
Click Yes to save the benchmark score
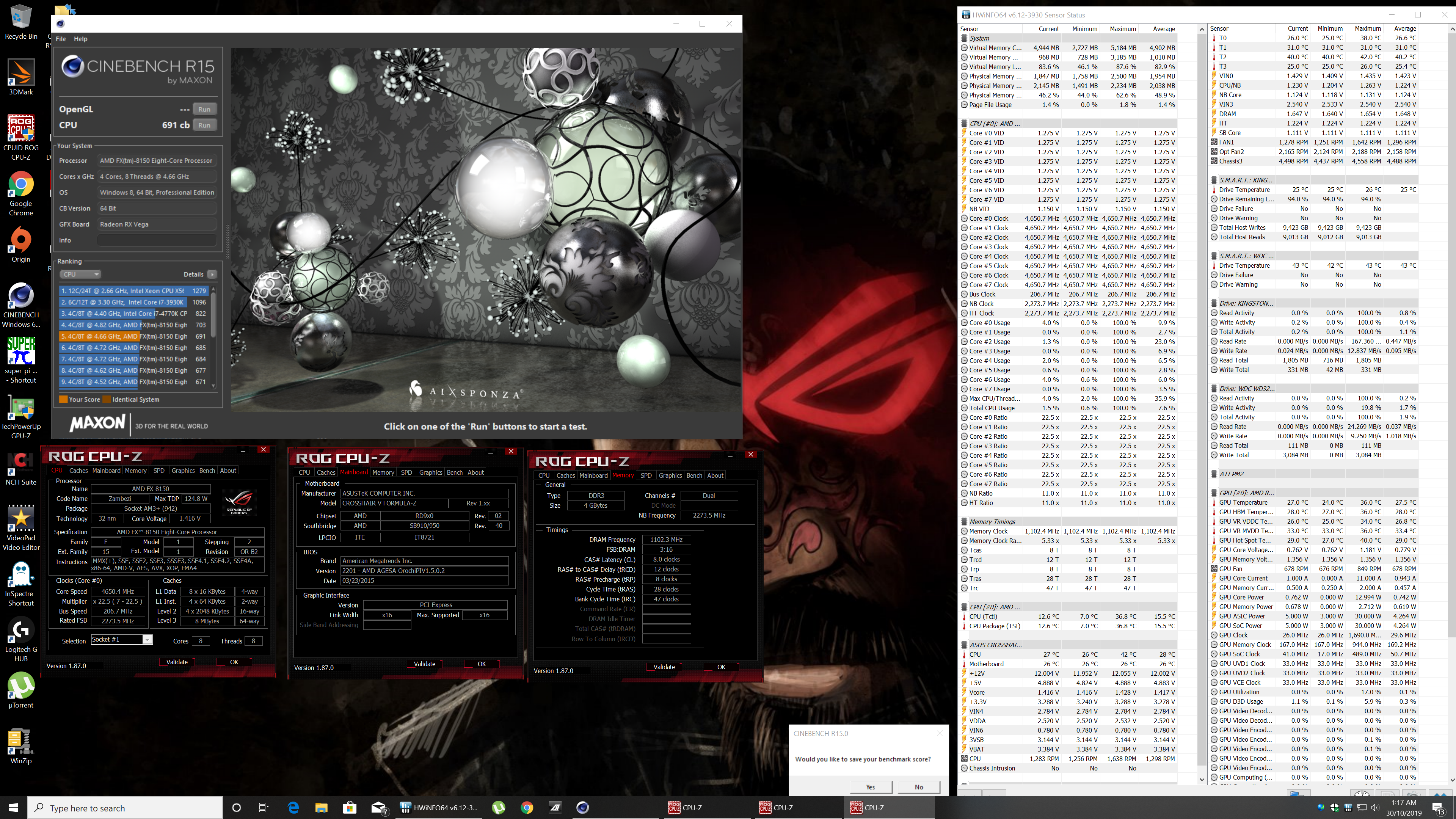point(871,787)
